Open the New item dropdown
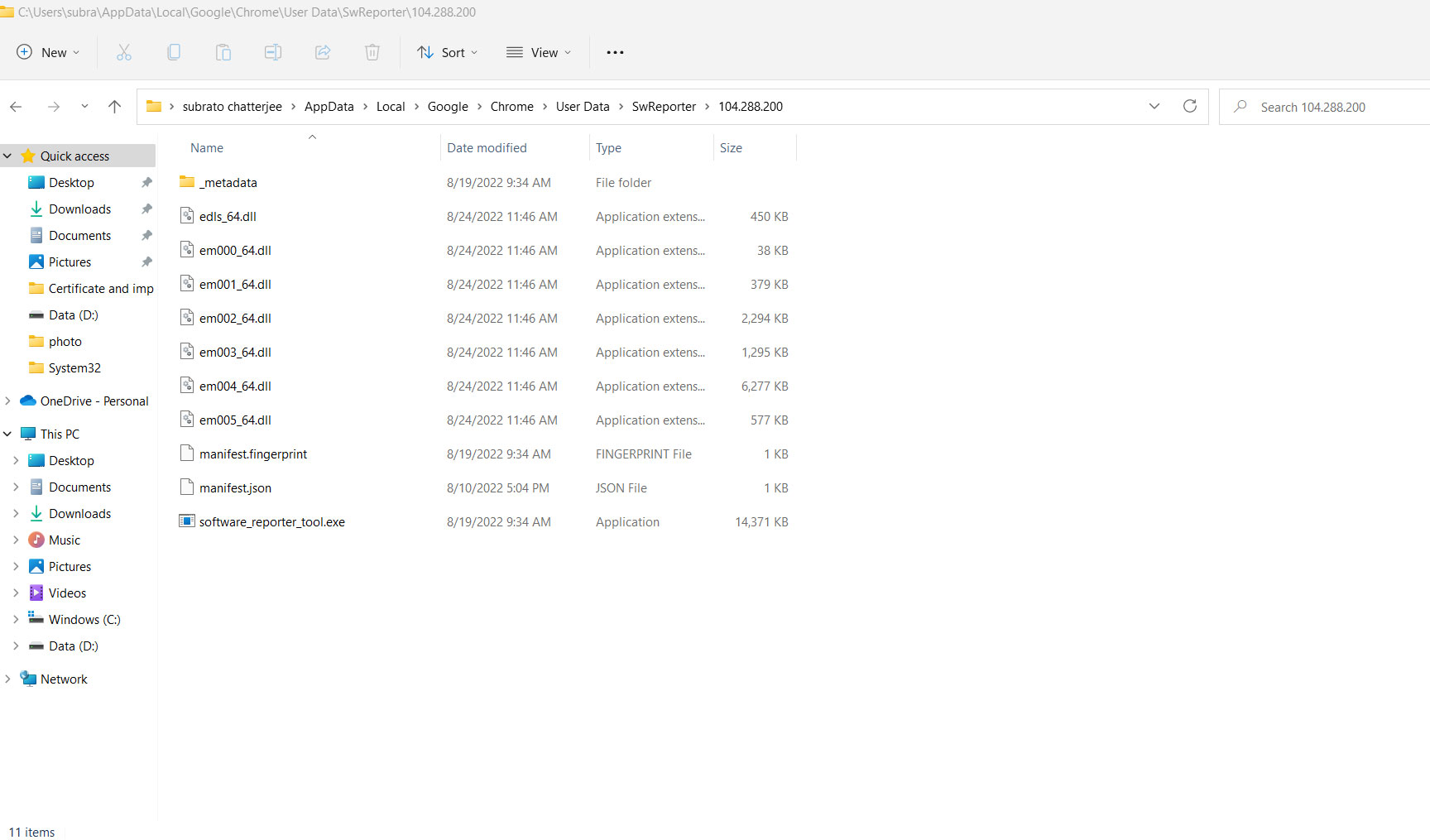The height and width of the screenshot is (840, 1430). (x=48, y=52)
